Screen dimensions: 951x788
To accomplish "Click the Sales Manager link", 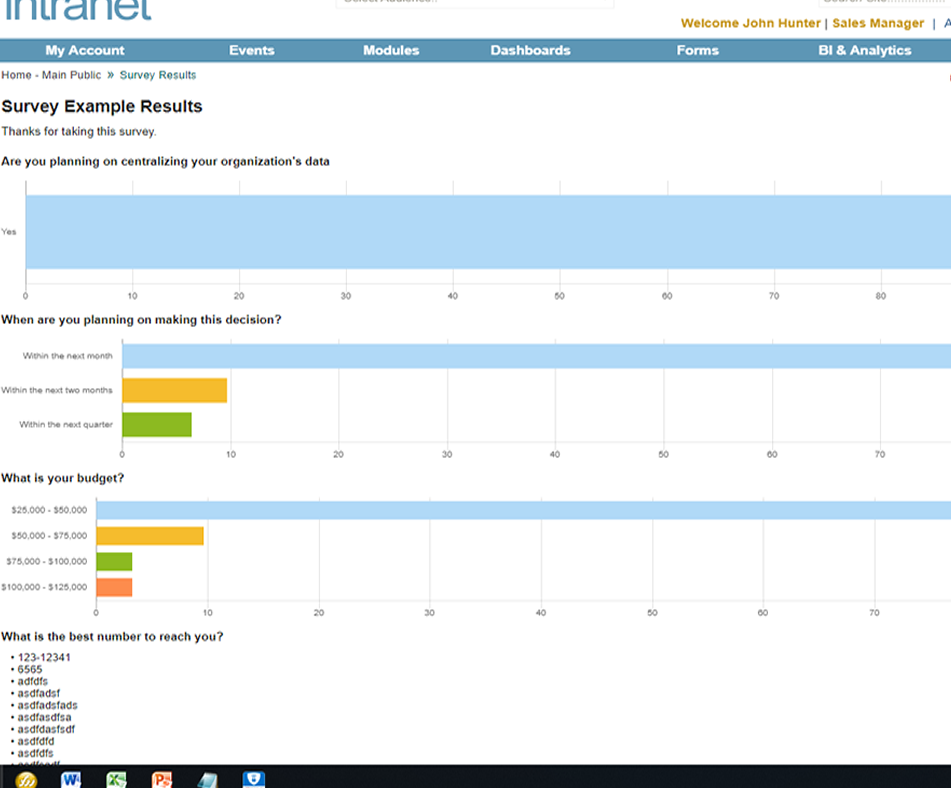I will coord(878,23).
